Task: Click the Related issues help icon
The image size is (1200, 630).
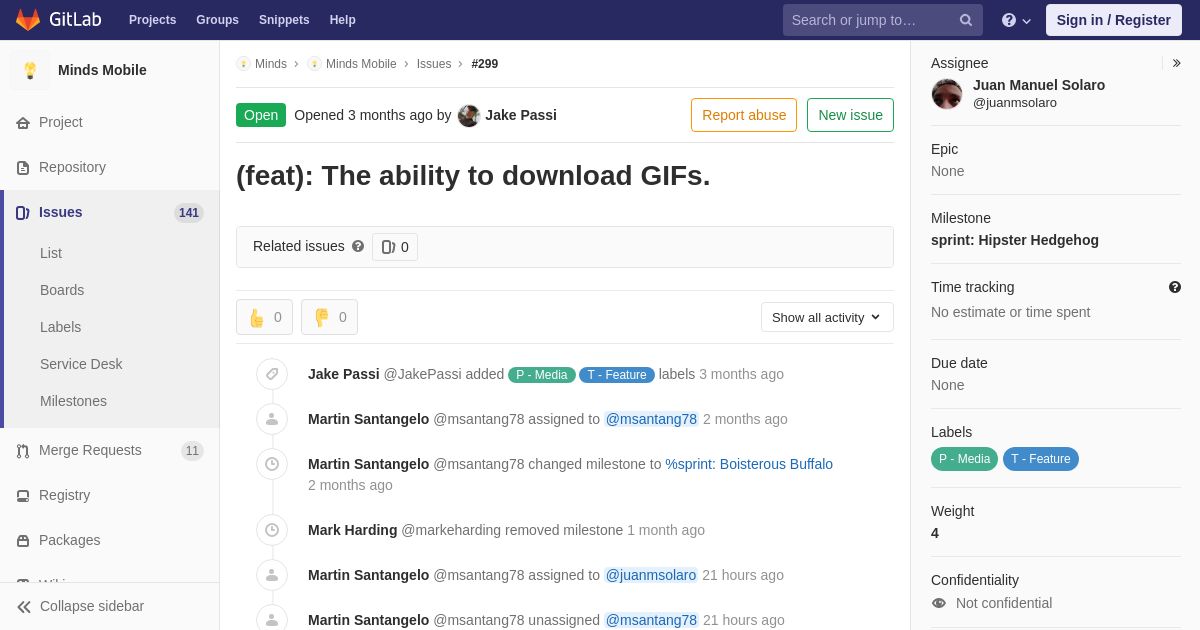Action: [x=358, y=246]
